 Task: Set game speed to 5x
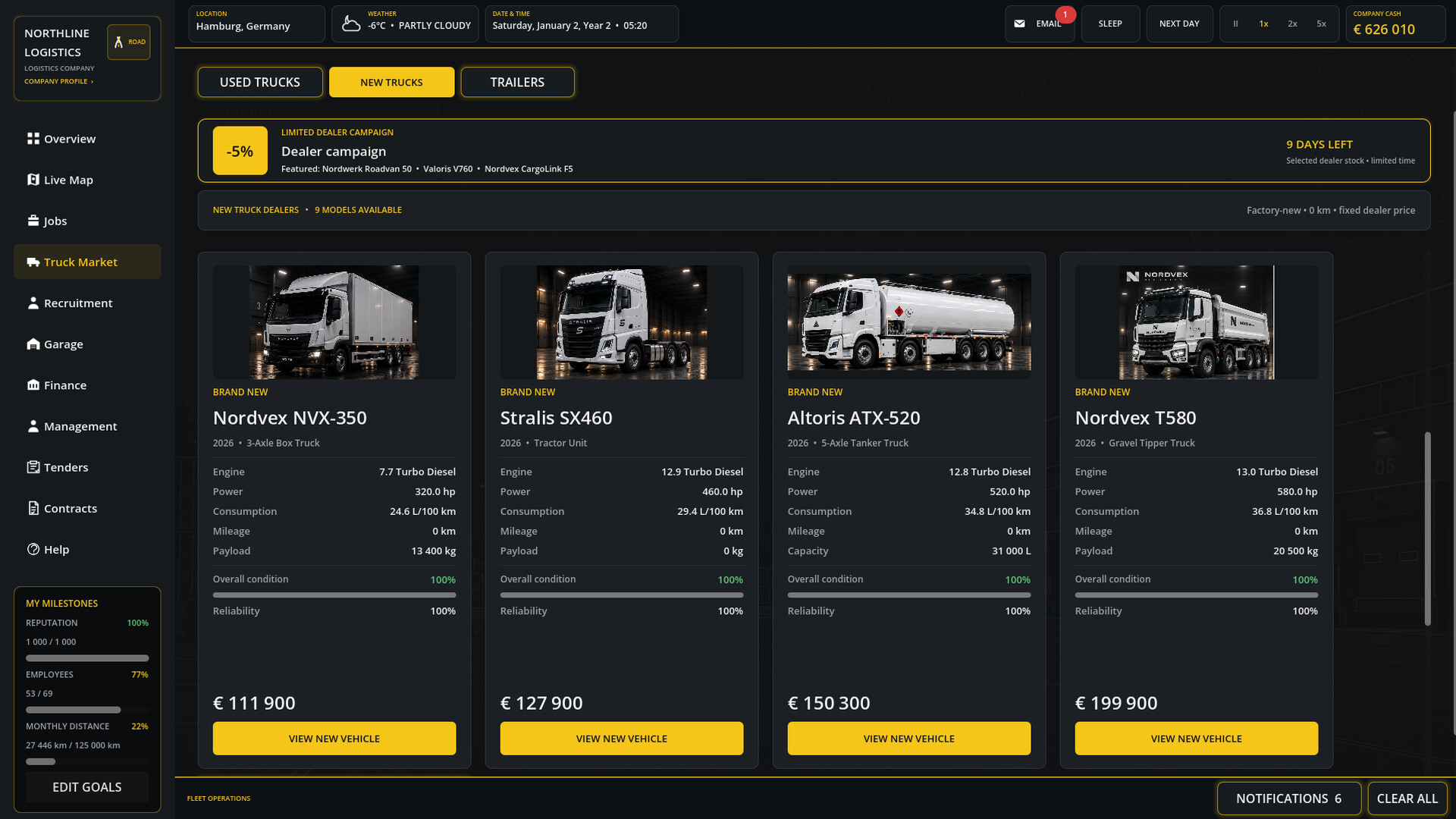click(x=1321, y=24)
